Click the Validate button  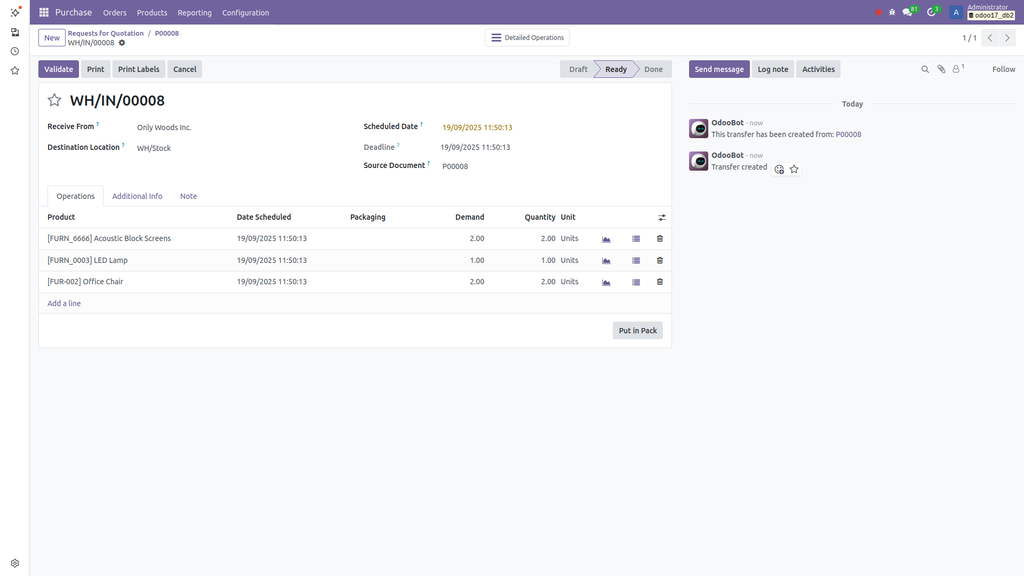(x=58, y=69)
